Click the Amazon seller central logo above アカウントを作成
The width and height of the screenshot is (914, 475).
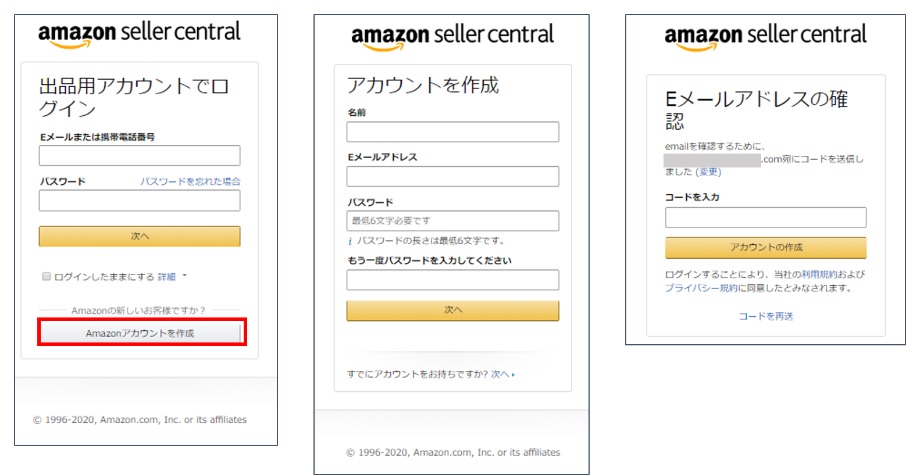pos(452,38)
